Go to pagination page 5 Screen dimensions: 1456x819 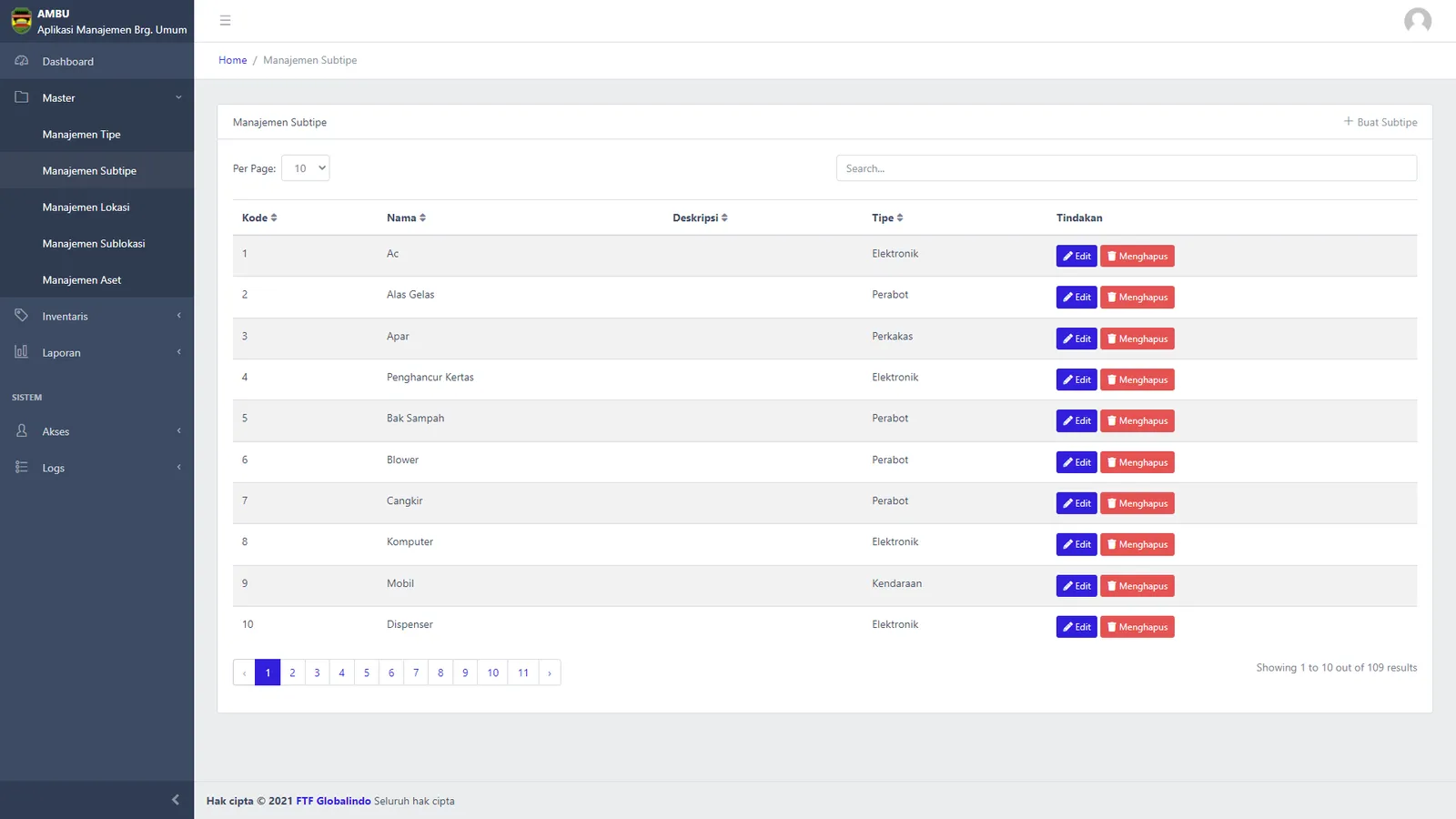click(367, 672)
